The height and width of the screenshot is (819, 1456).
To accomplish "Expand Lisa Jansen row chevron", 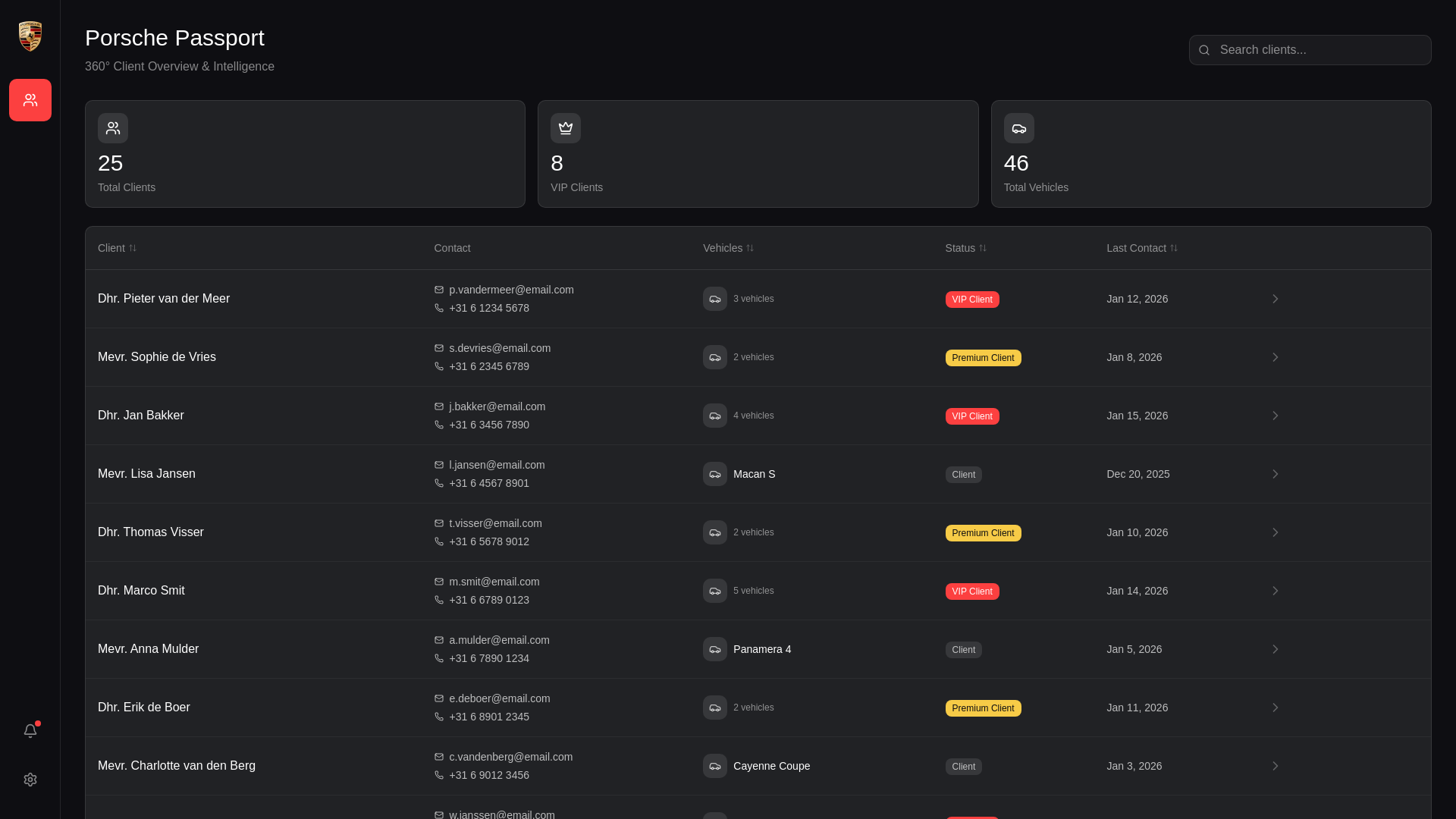I will (x=1276, y=474).
